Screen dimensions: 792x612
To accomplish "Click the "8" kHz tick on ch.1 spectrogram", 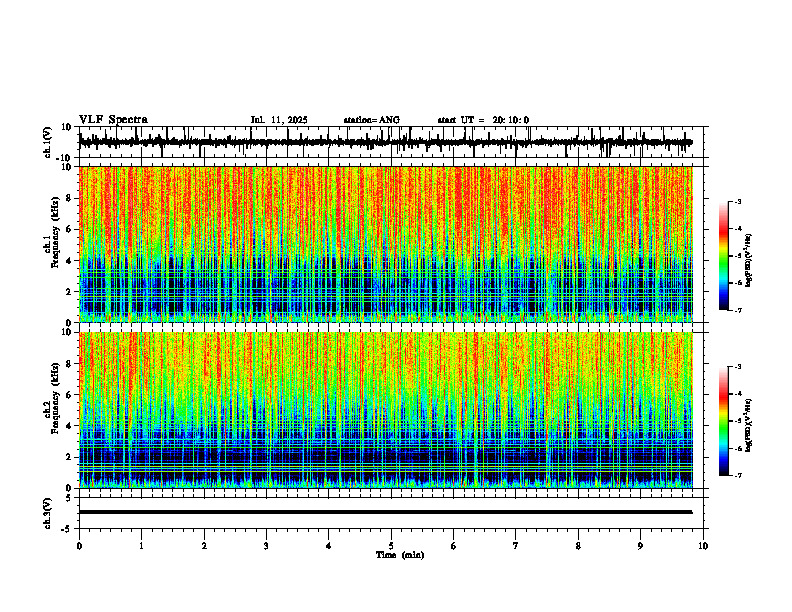I will (x=69, y=198).
